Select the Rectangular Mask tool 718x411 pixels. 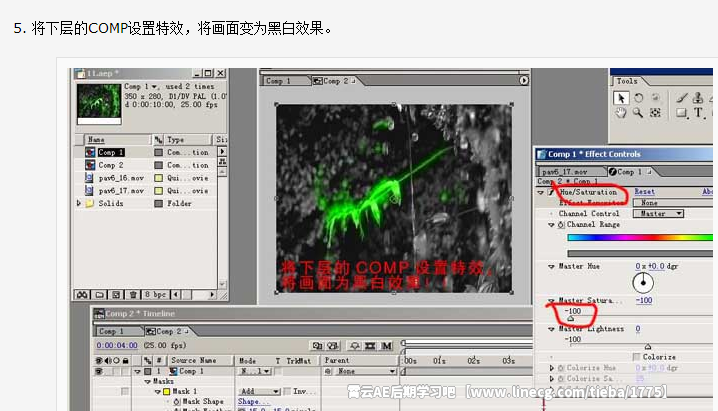pyautogui.click(x=682, y=113)
